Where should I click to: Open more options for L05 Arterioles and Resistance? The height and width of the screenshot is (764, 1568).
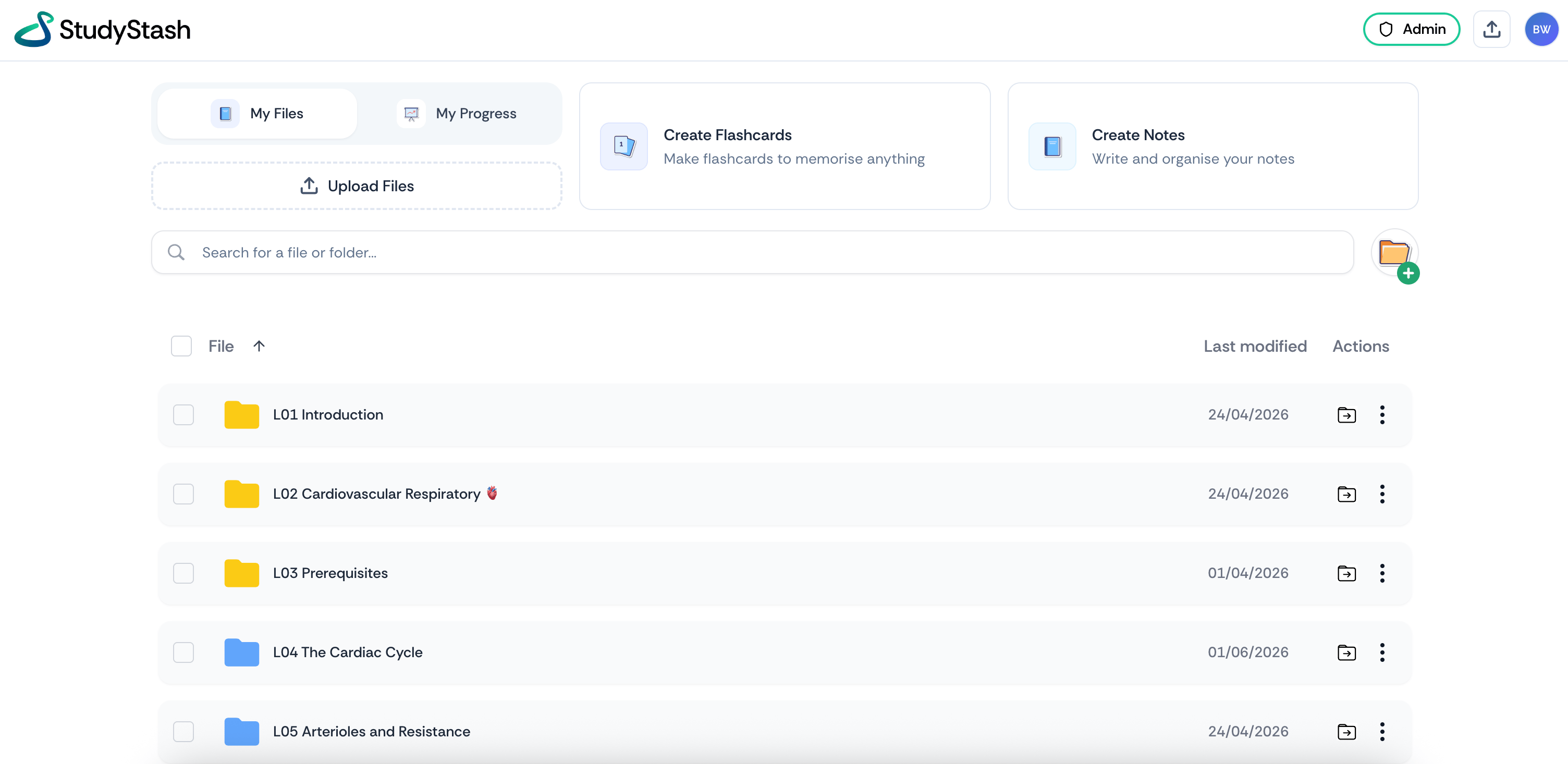click(1382, 731)
